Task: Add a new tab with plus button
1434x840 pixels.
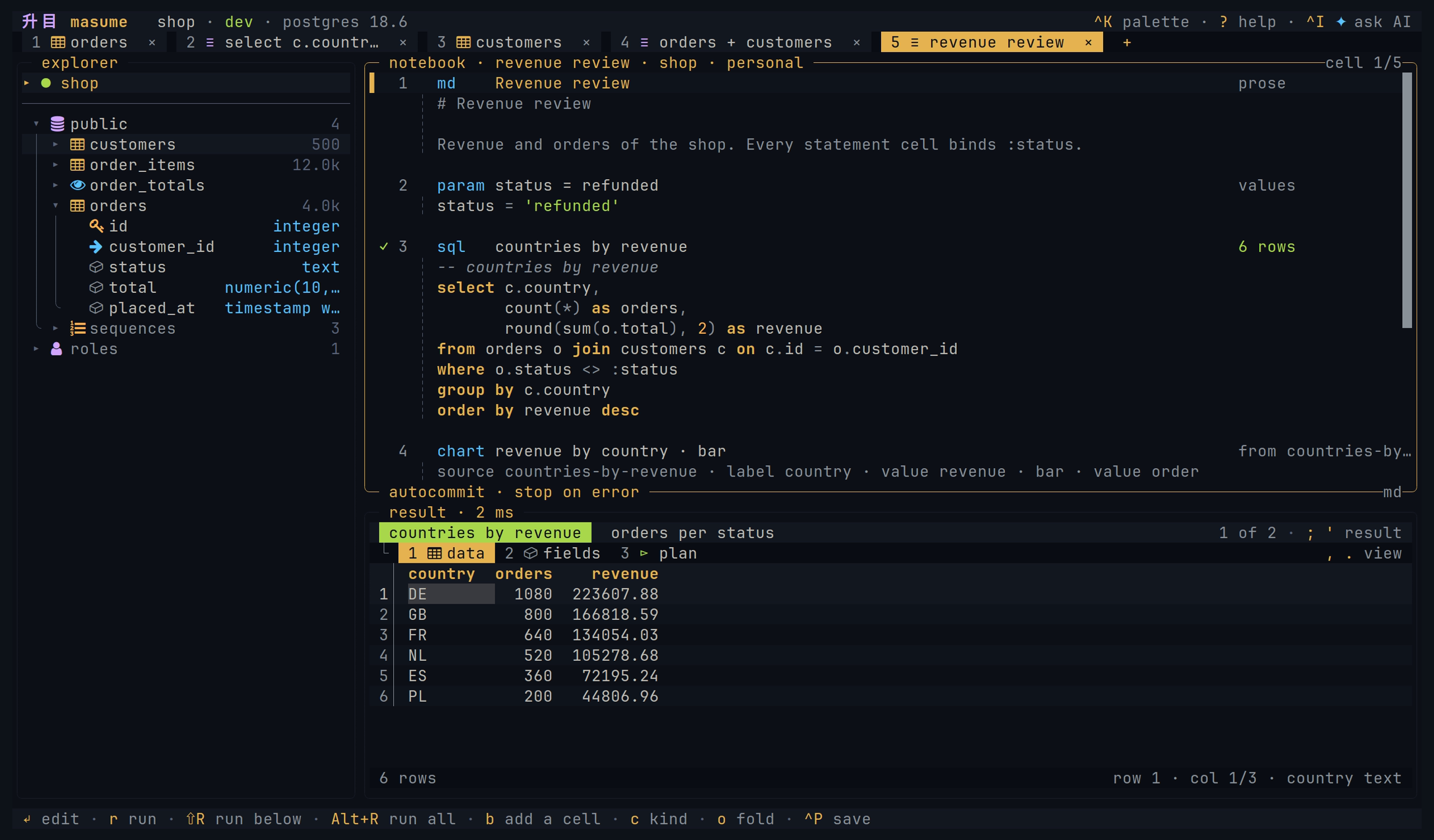Action: coord(1126,43)
